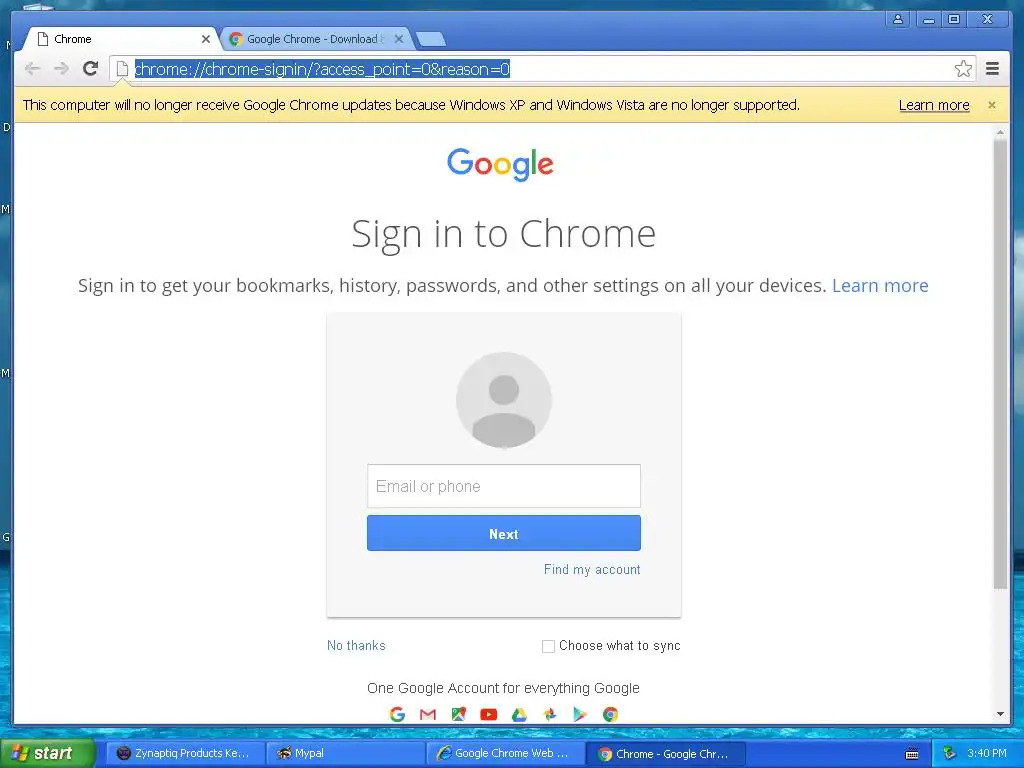Viewport: 1024px width, 768px height.
Task: Click the Google Drive service icon
Action: click(x=519, y=714)
